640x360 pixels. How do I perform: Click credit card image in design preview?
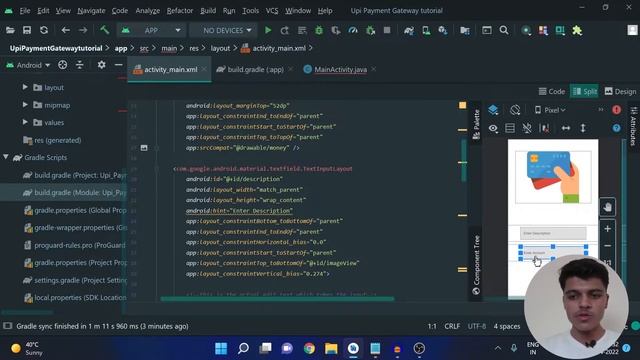(x=553, y=177)
